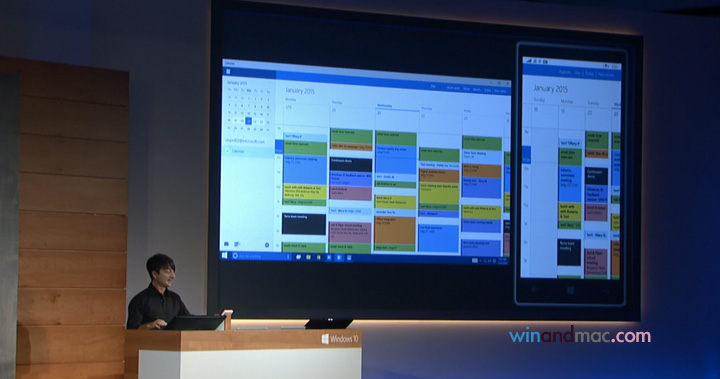The width and height of the screenshot is (720, 379).
Task: Tap New event on the phone calendar
Action: tap(606, 74)
